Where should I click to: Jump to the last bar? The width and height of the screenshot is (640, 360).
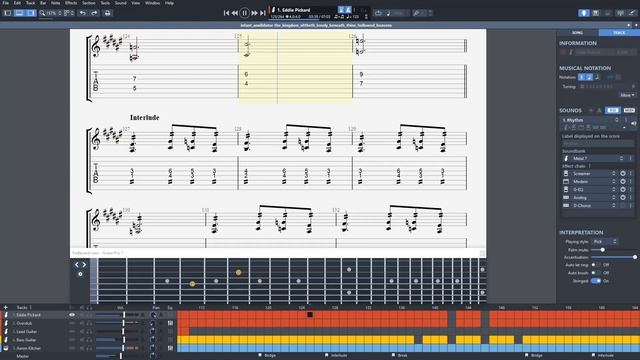[x=263, y=13]
